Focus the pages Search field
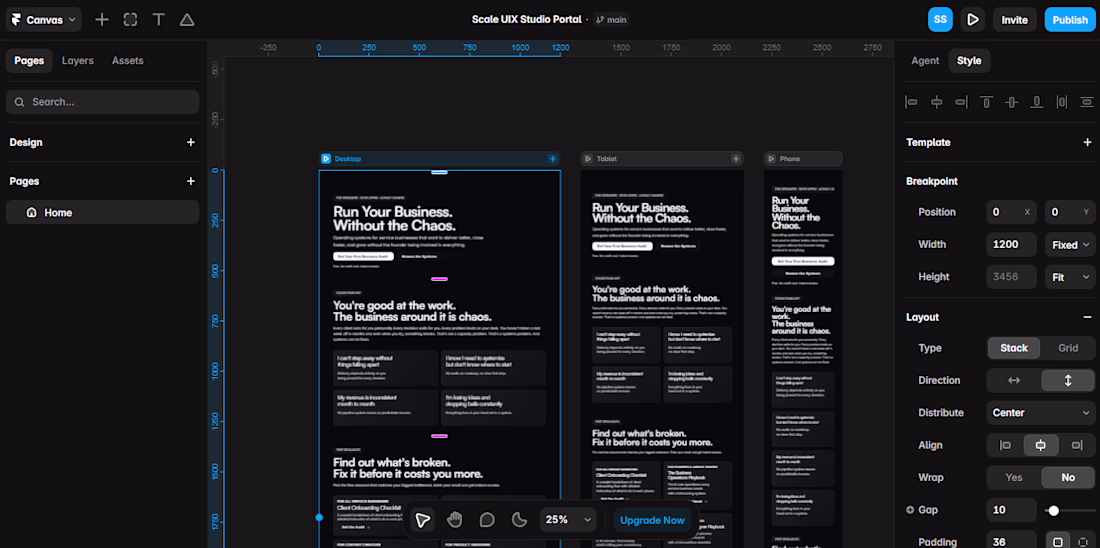 (x=102, y=102)
